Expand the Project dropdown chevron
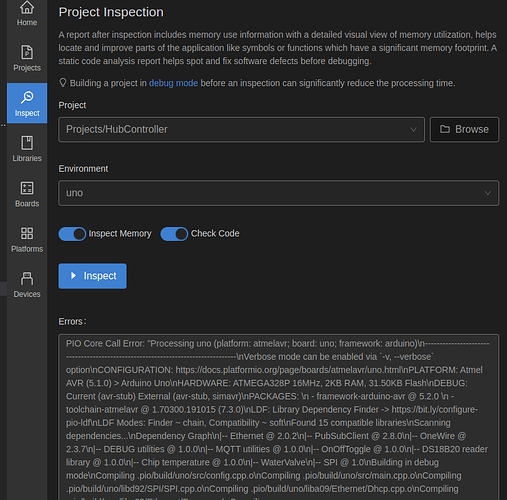 click(x=413, y=129)
